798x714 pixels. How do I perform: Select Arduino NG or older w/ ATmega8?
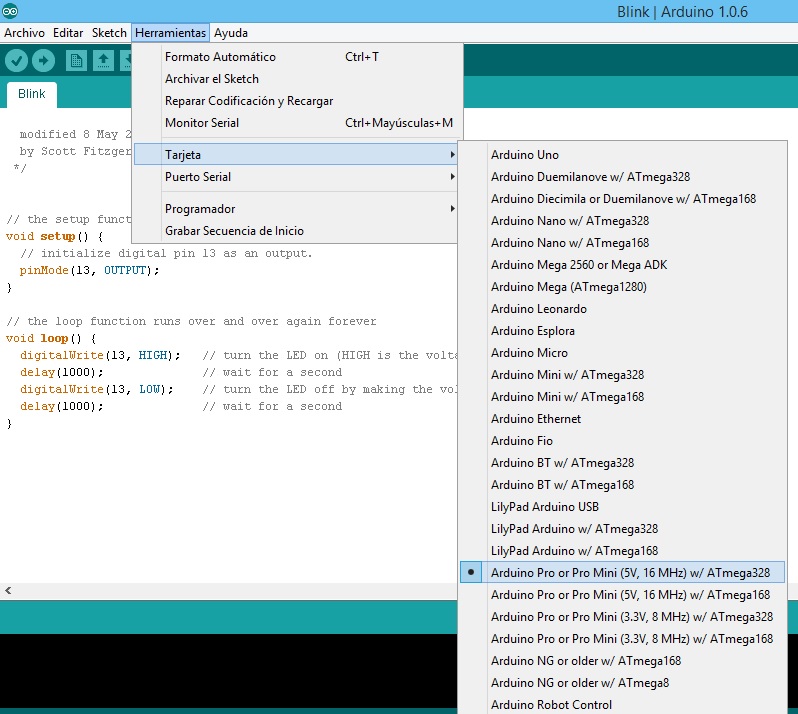click(x=622, y=682)
